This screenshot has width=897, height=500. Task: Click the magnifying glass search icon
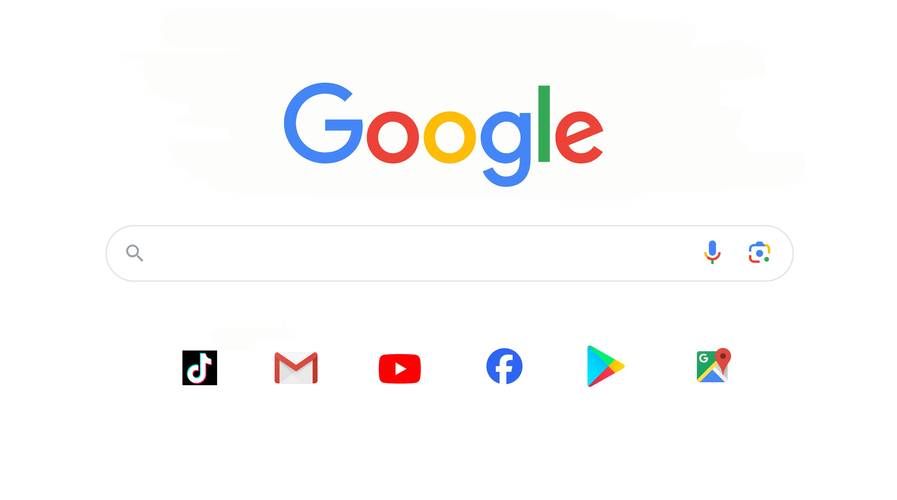[x=134, y=253]
